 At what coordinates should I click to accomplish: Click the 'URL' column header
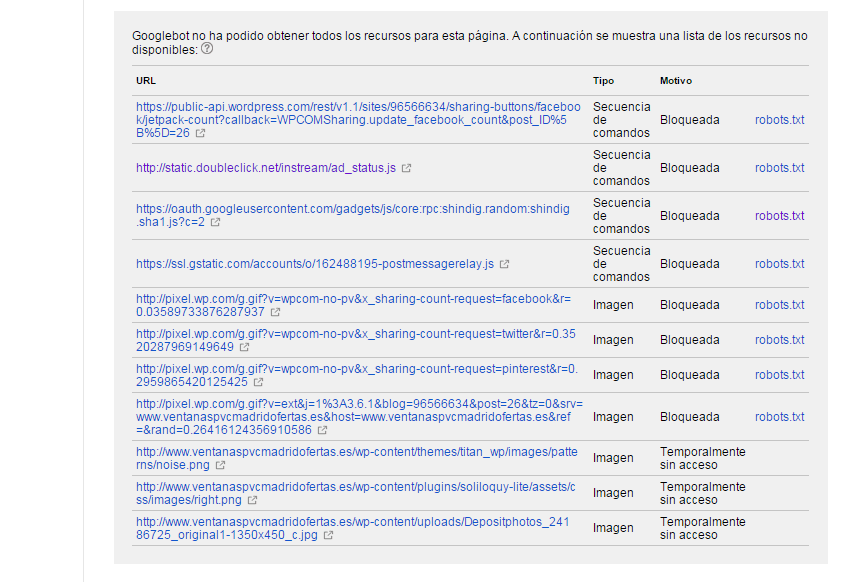click(146, 81)
